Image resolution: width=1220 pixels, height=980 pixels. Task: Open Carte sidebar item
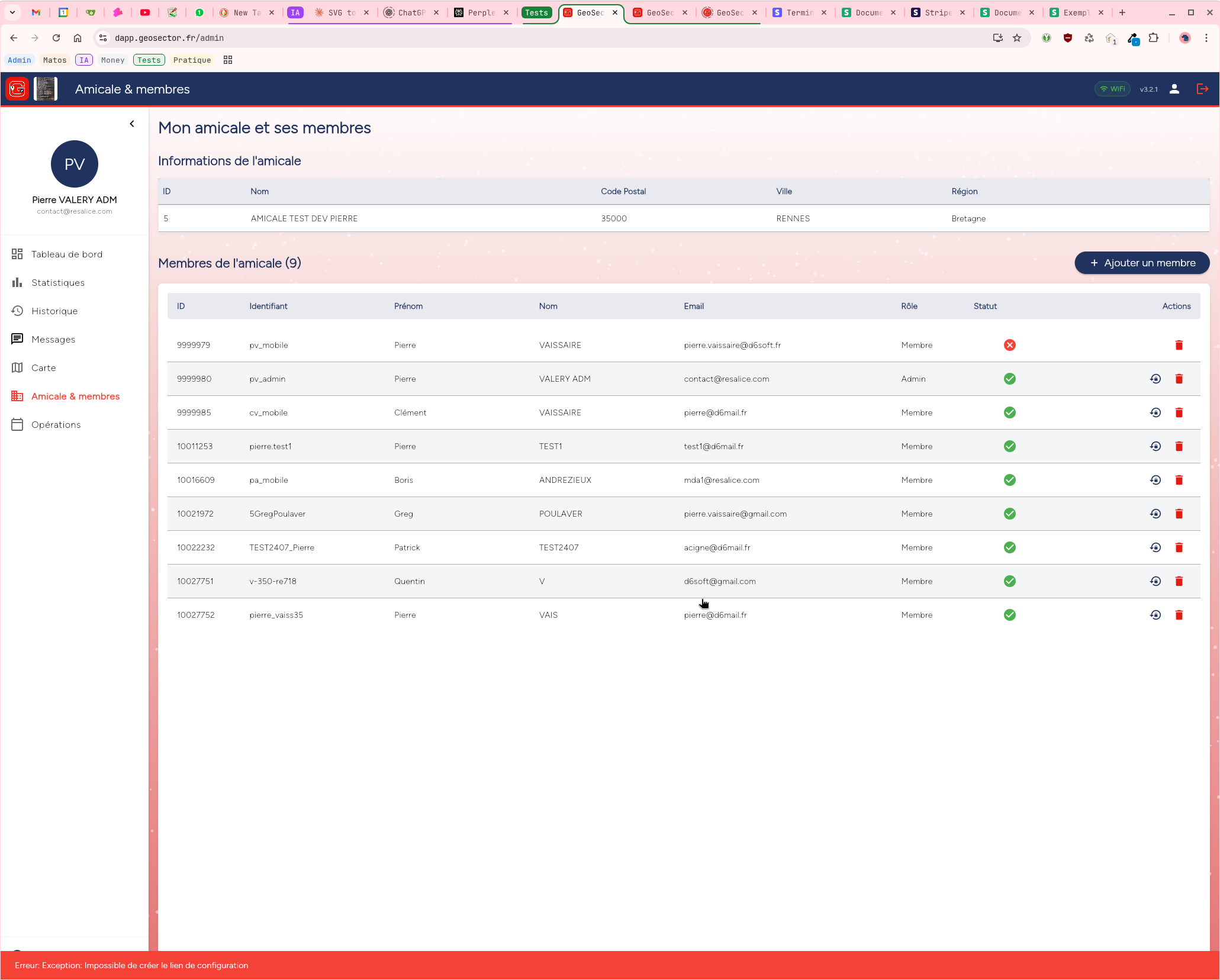[43, 368]
